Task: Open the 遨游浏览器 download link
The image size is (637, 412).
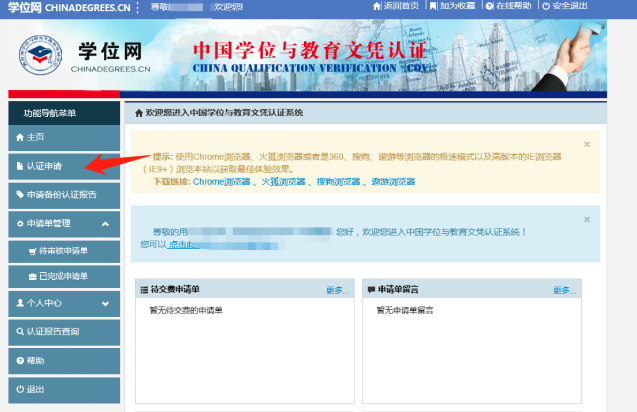Action: (x=393, y=182)
